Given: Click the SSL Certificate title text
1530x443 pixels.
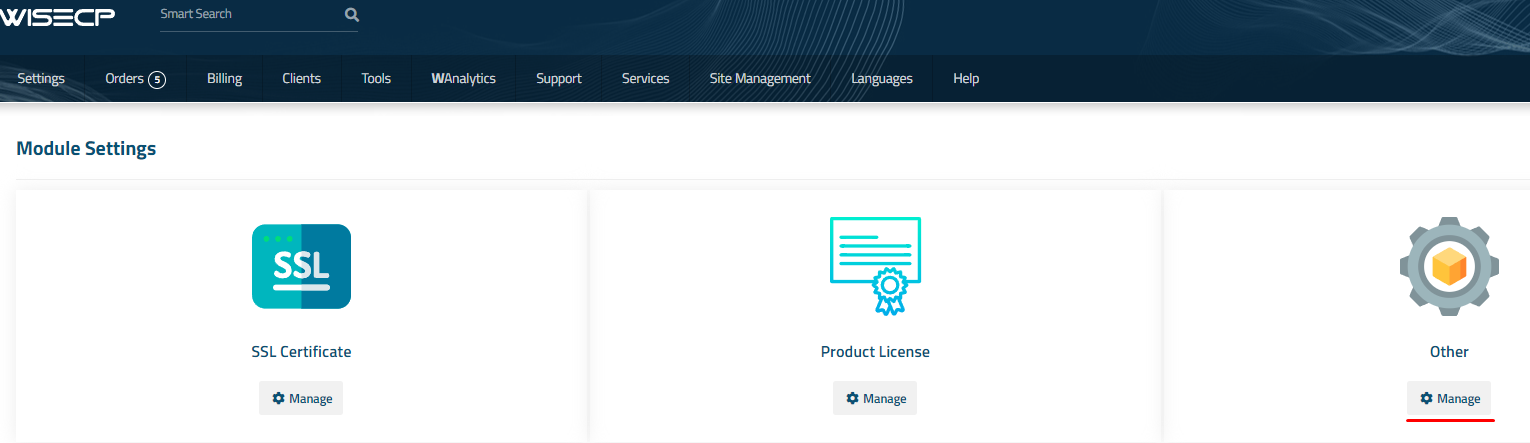Looking at the screenshot, I should pyautogui.click(x=301, y=352).
